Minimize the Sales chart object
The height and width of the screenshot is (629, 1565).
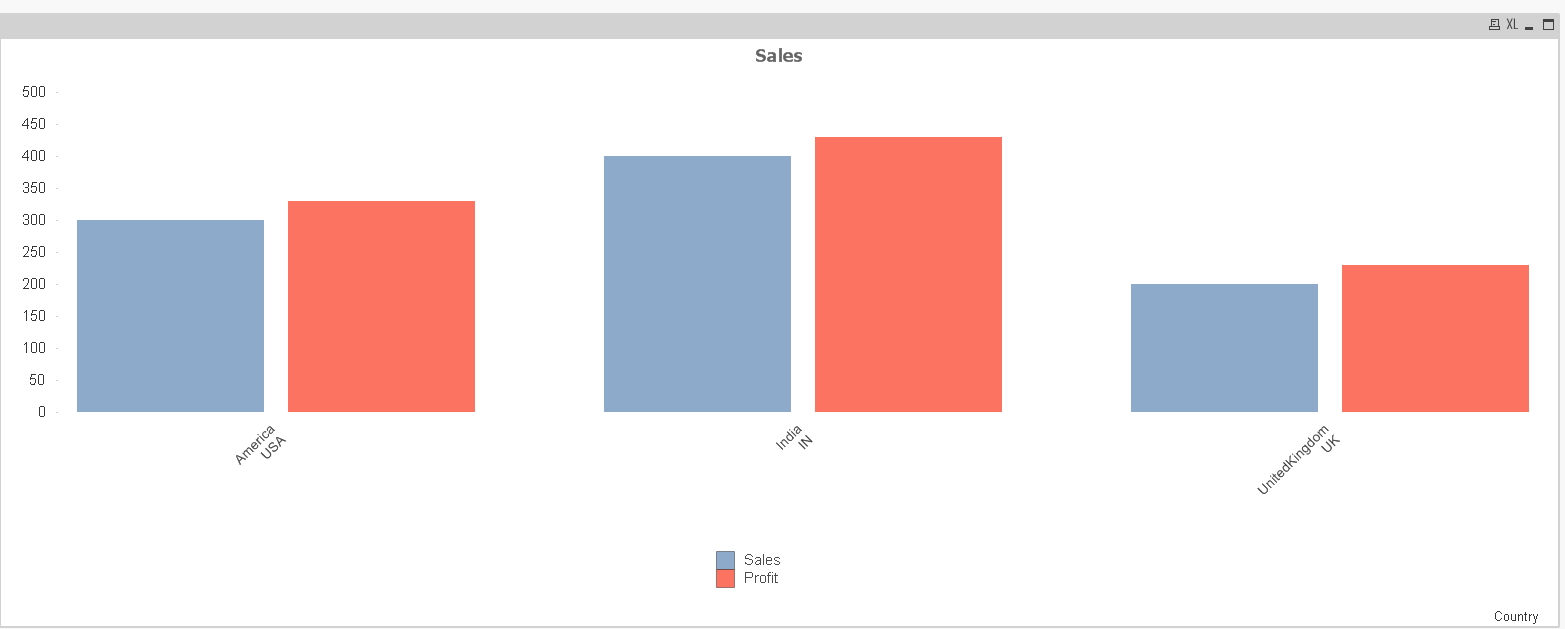1529,25
